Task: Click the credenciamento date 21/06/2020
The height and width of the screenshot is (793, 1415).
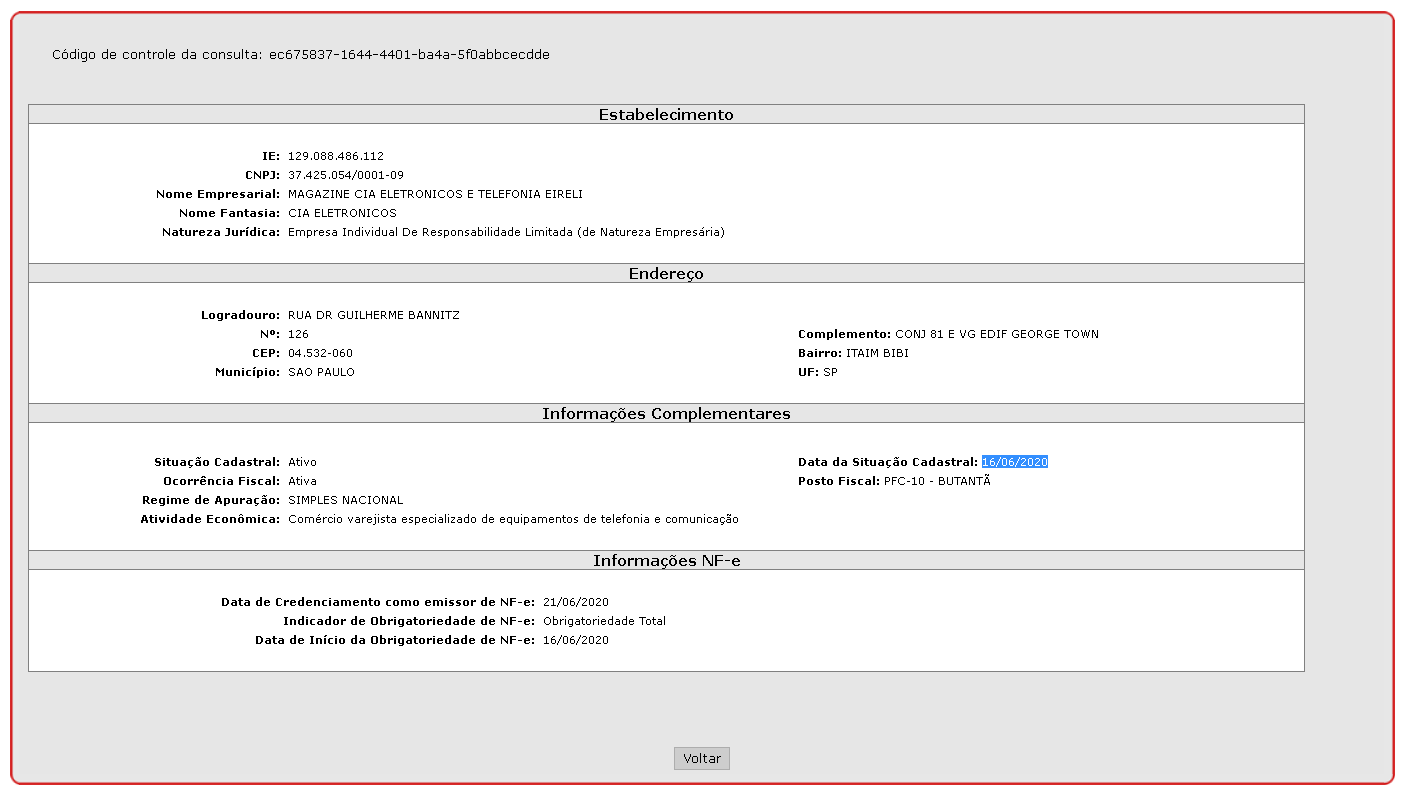Action: [x=576, y=602]
